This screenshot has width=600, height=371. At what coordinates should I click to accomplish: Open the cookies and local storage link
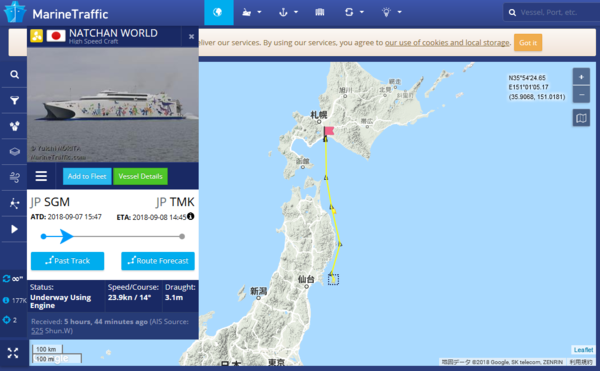click(447, 43)
